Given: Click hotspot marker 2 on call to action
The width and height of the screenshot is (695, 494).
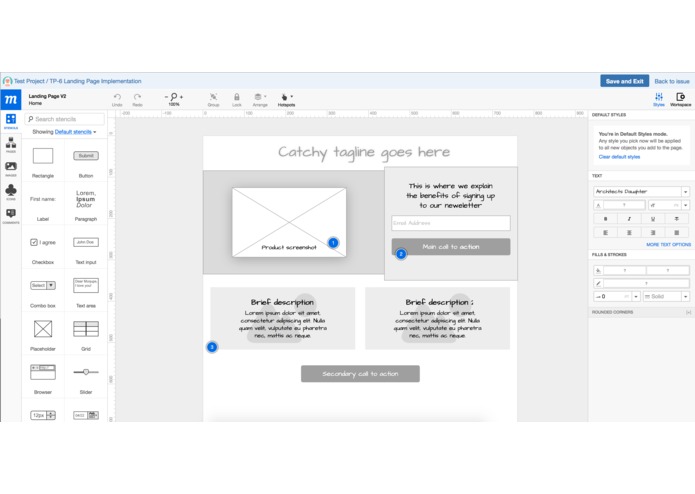Looking at the screenshot, I should click(x=401, y=254).
